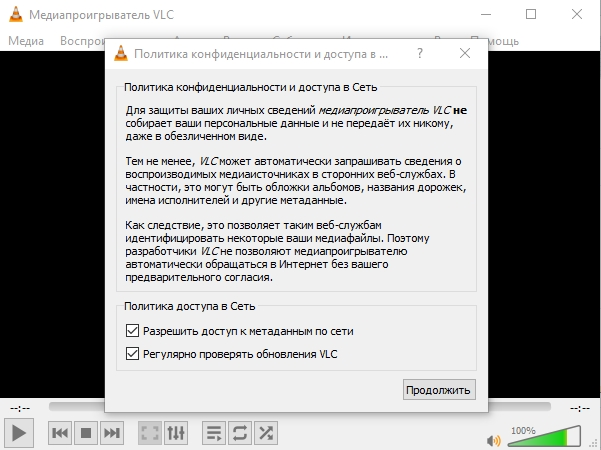Click the VLC cone icon in dialog title
Viewport: 601px width, 450px height.
point(121,53)
